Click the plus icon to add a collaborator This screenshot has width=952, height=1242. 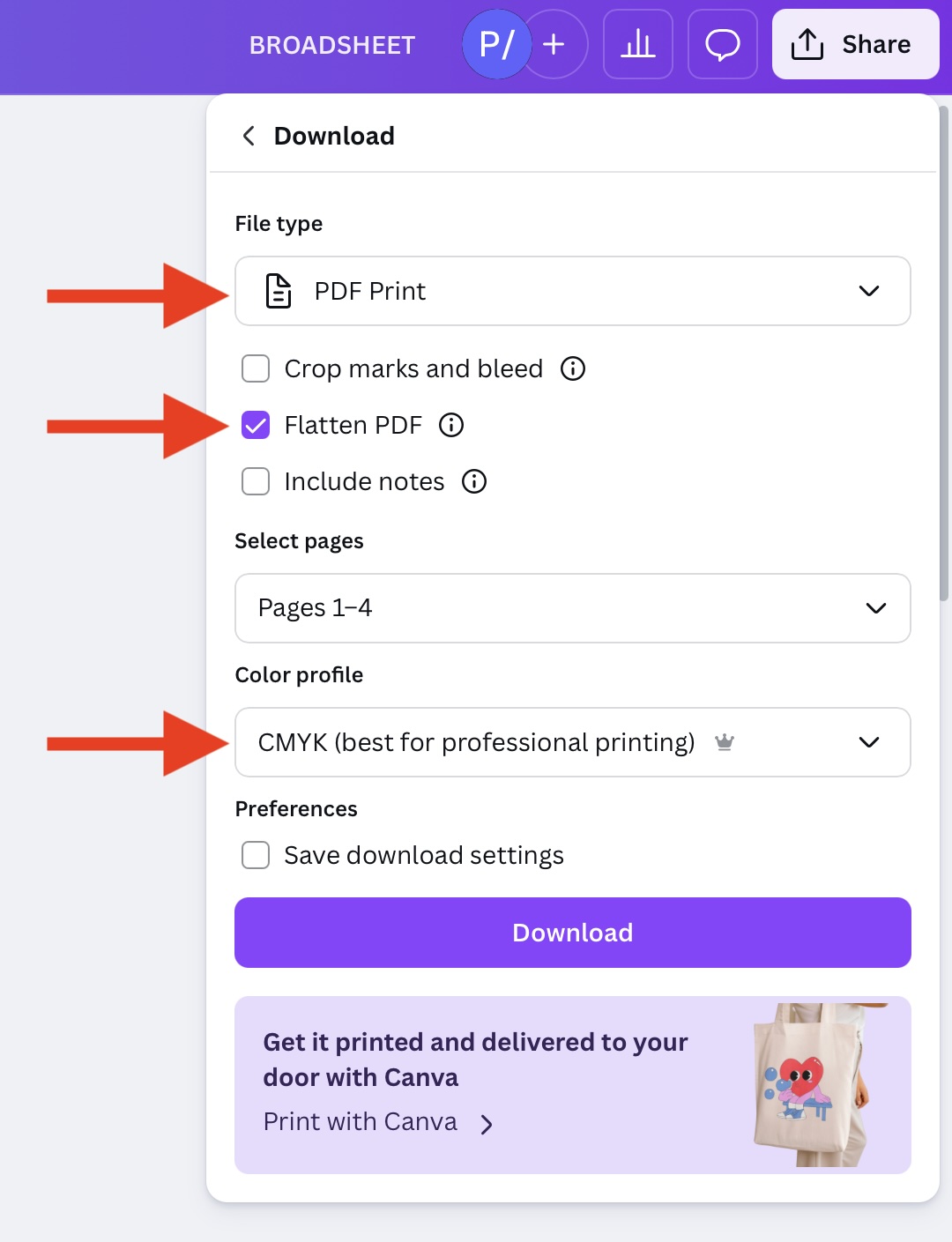(x=554, y=43)
